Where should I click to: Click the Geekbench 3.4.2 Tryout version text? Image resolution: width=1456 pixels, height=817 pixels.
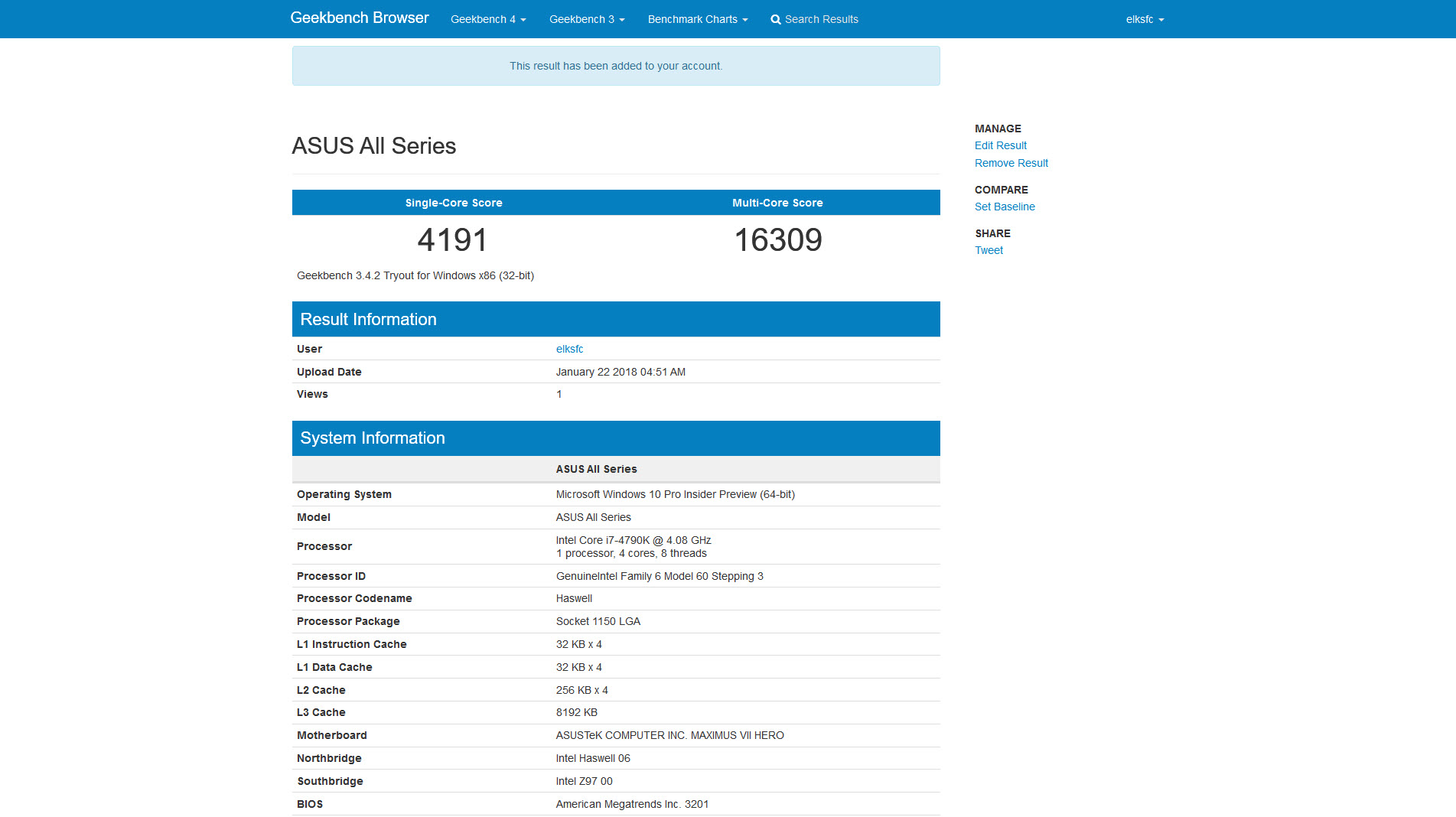(x=415, y=275)
